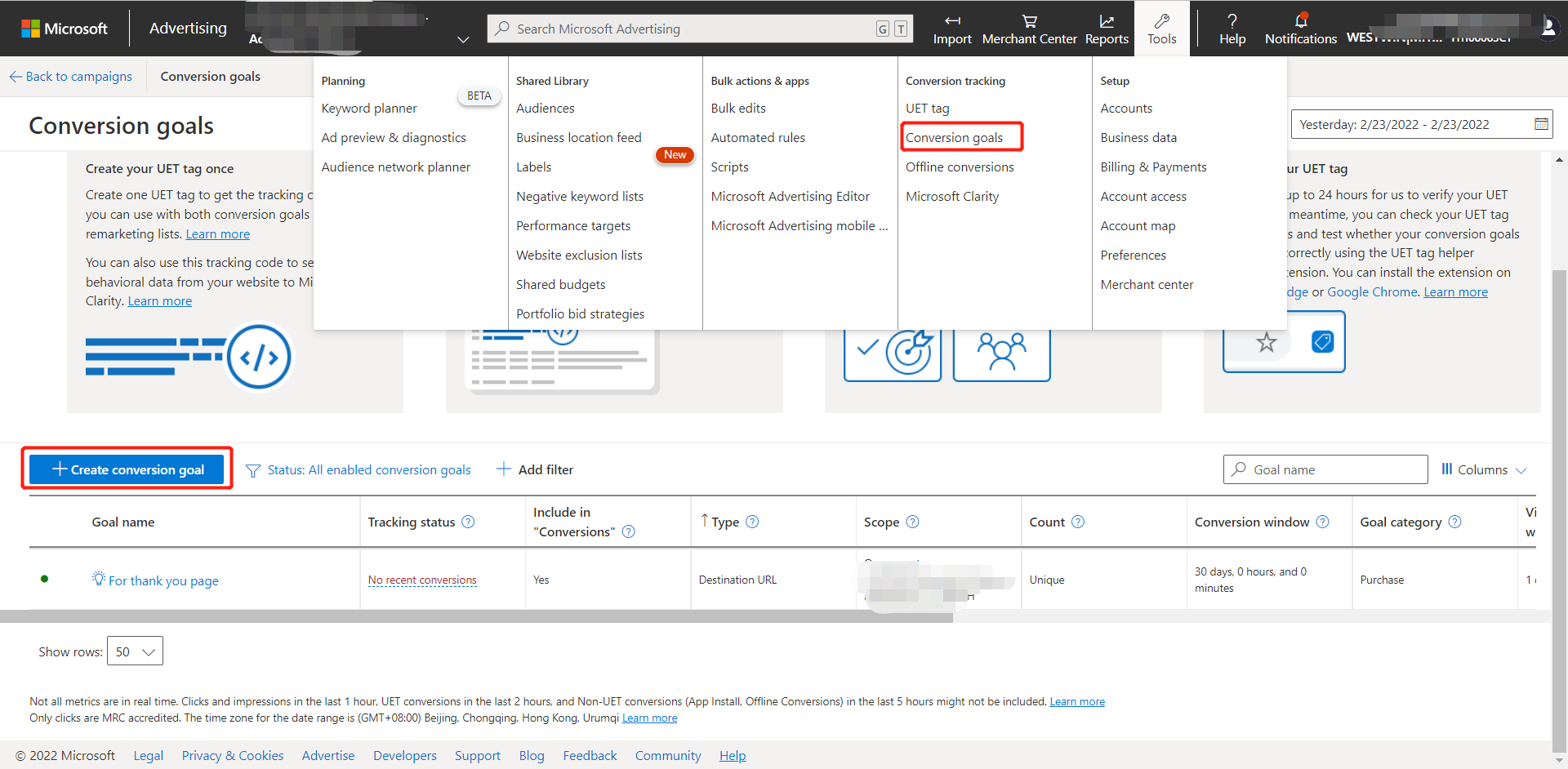Open Privacy & Cookies footer link

(x=233, y=755)
